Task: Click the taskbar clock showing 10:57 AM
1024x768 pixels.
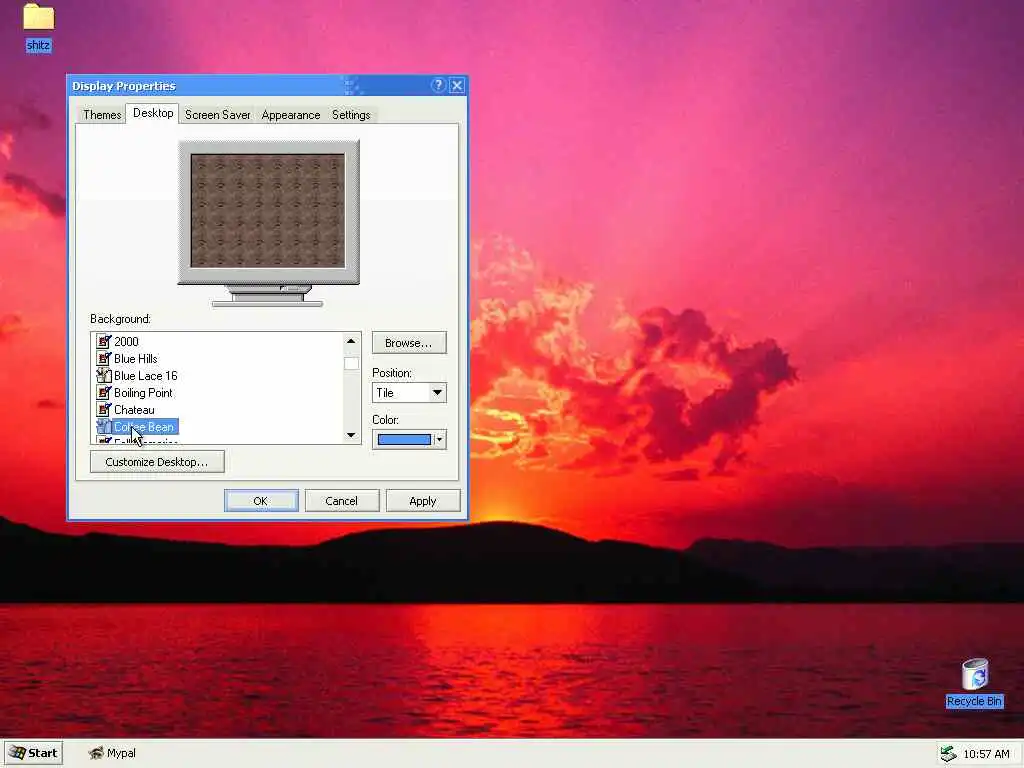Action: 986,754
